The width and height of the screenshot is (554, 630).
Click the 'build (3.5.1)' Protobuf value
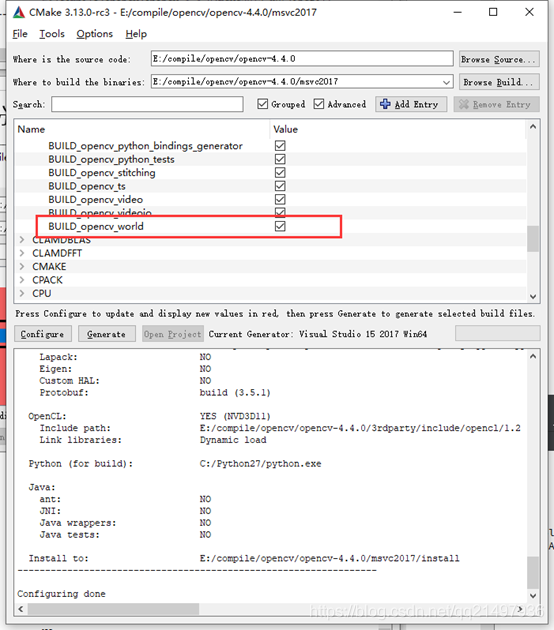point(235,392)
